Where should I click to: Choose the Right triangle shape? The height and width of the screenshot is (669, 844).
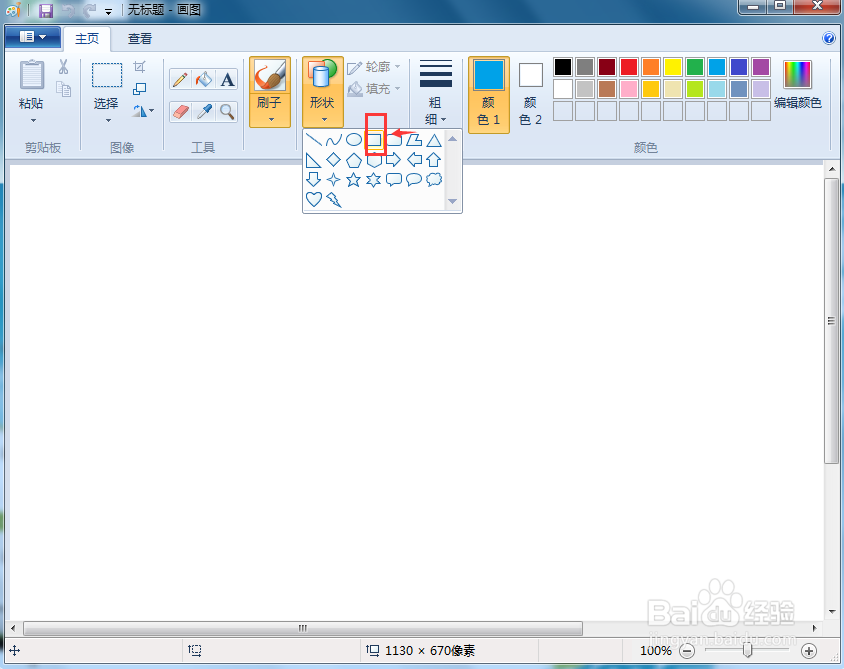(x=313, y=160)
